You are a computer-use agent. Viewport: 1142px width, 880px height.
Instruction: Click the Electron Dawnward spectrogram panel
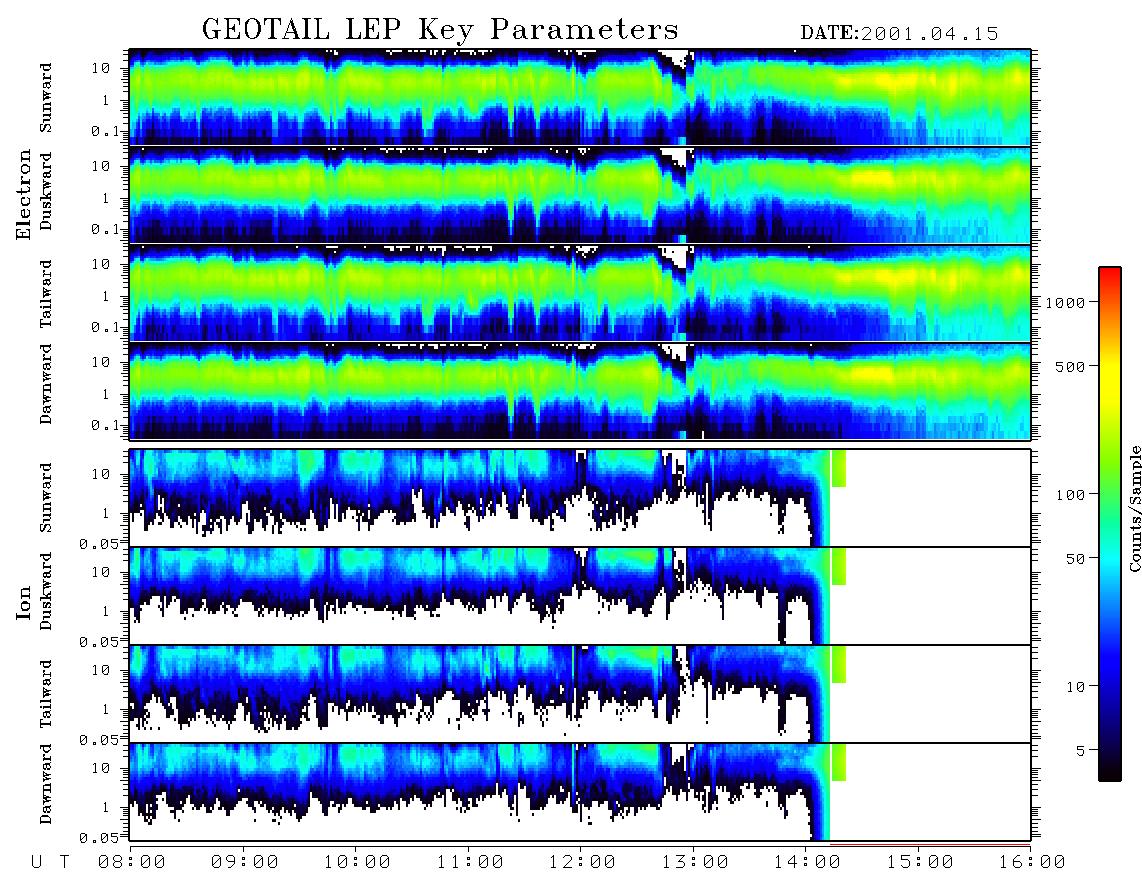[580, 391]
